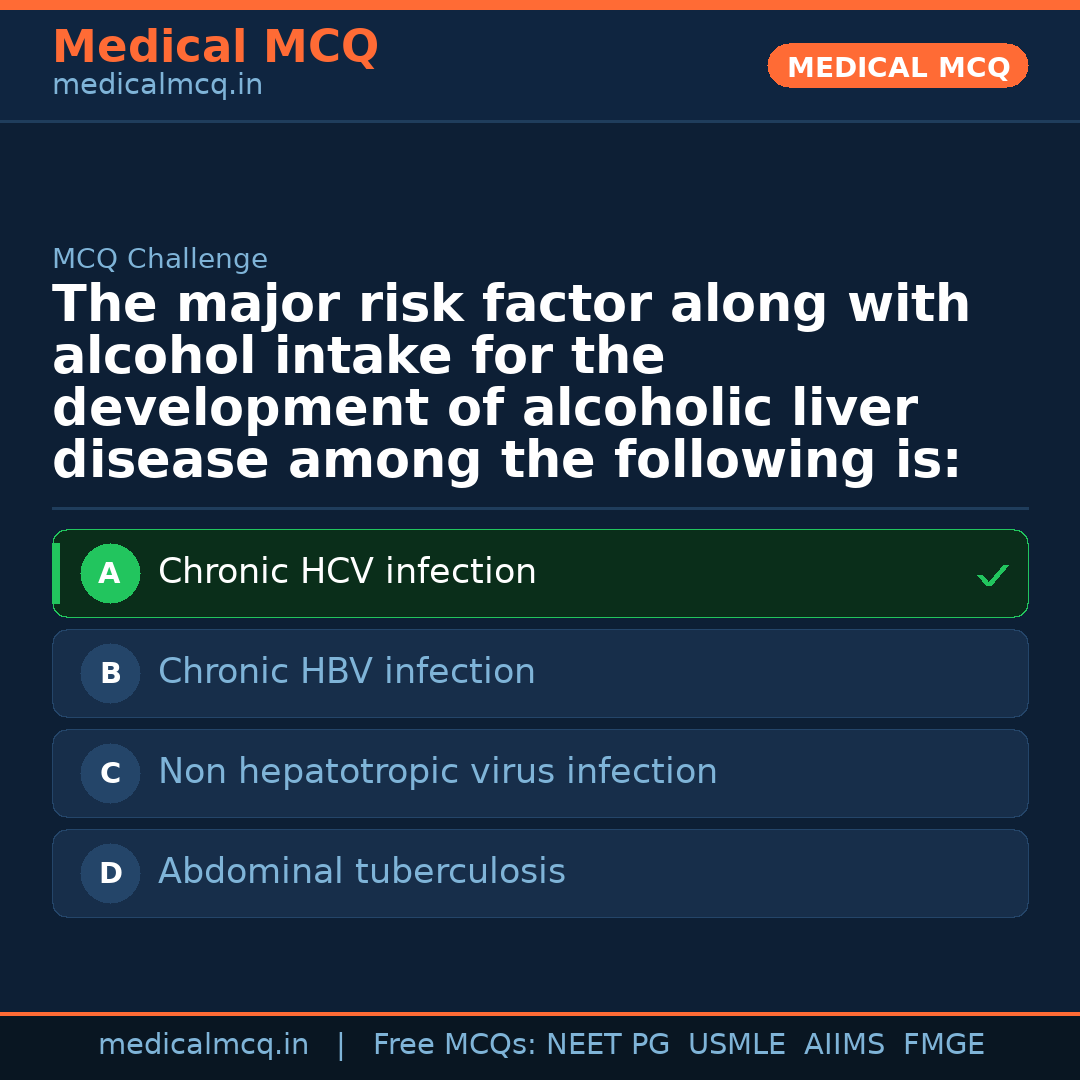Click the alcoholic liver disease question text
This screenshot has width=1080, height=1080.
pyautogui.click(x=510, y=383)
